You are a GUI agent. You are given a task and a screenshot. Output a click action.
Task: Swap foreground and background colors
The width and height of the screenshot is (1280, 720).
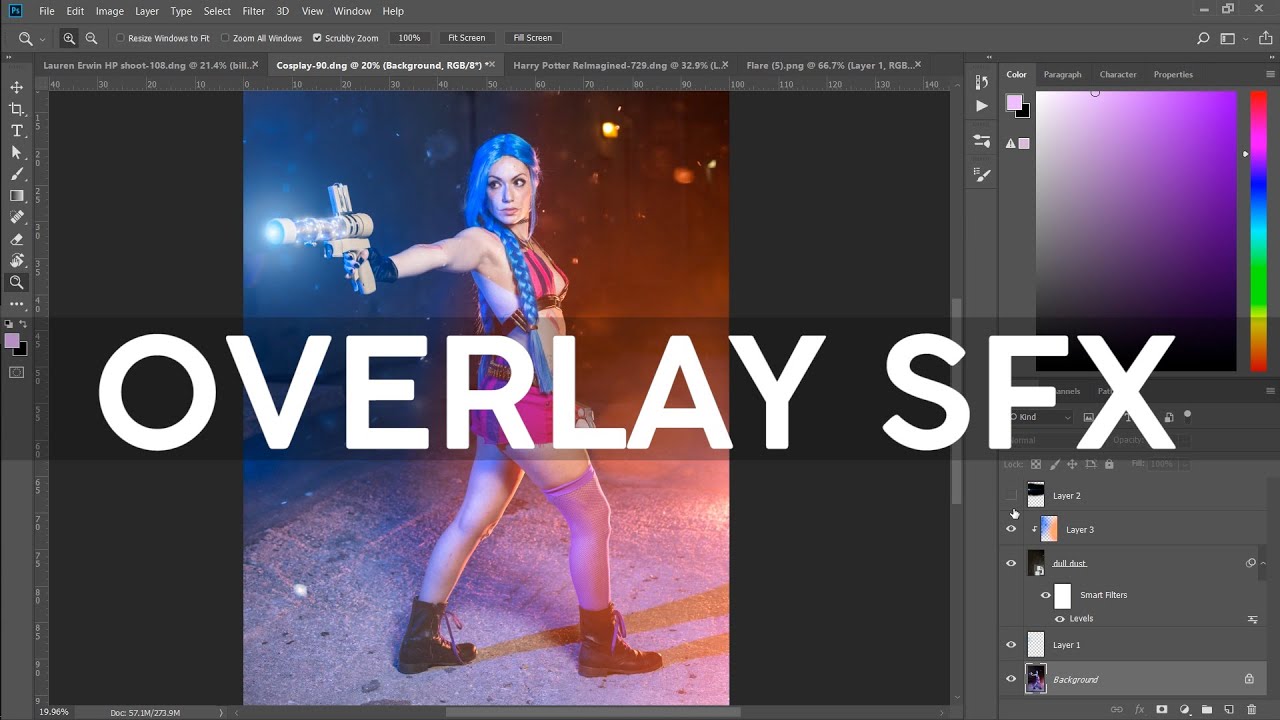coord(23,324)
